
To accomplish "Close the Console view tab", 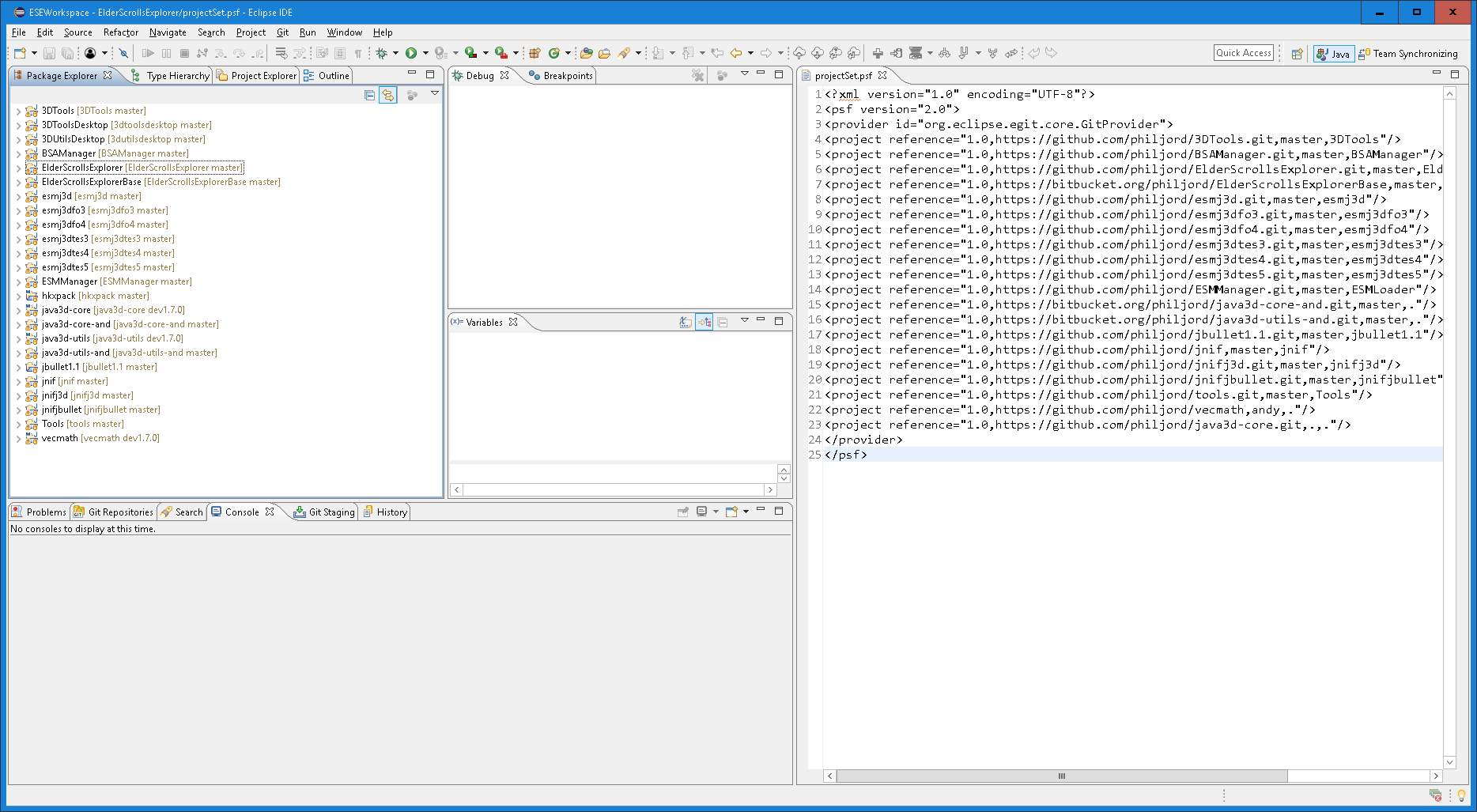I will coord(270,512).
